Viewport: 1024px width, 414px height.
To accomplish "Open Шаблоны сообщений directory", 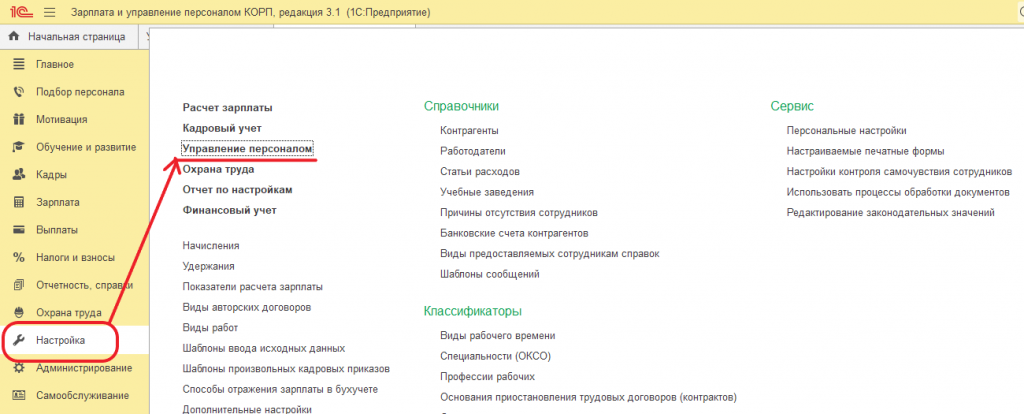I will click(x=490, y=274).
